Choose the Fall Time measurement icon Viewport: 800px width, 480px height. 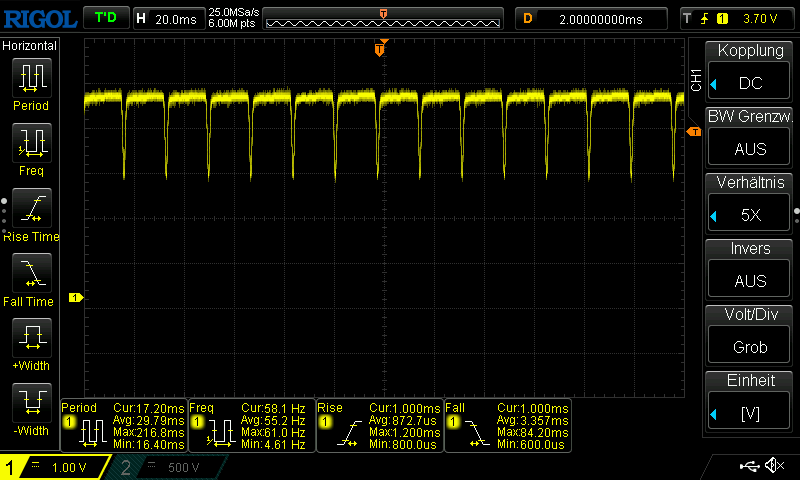[30, 272]
